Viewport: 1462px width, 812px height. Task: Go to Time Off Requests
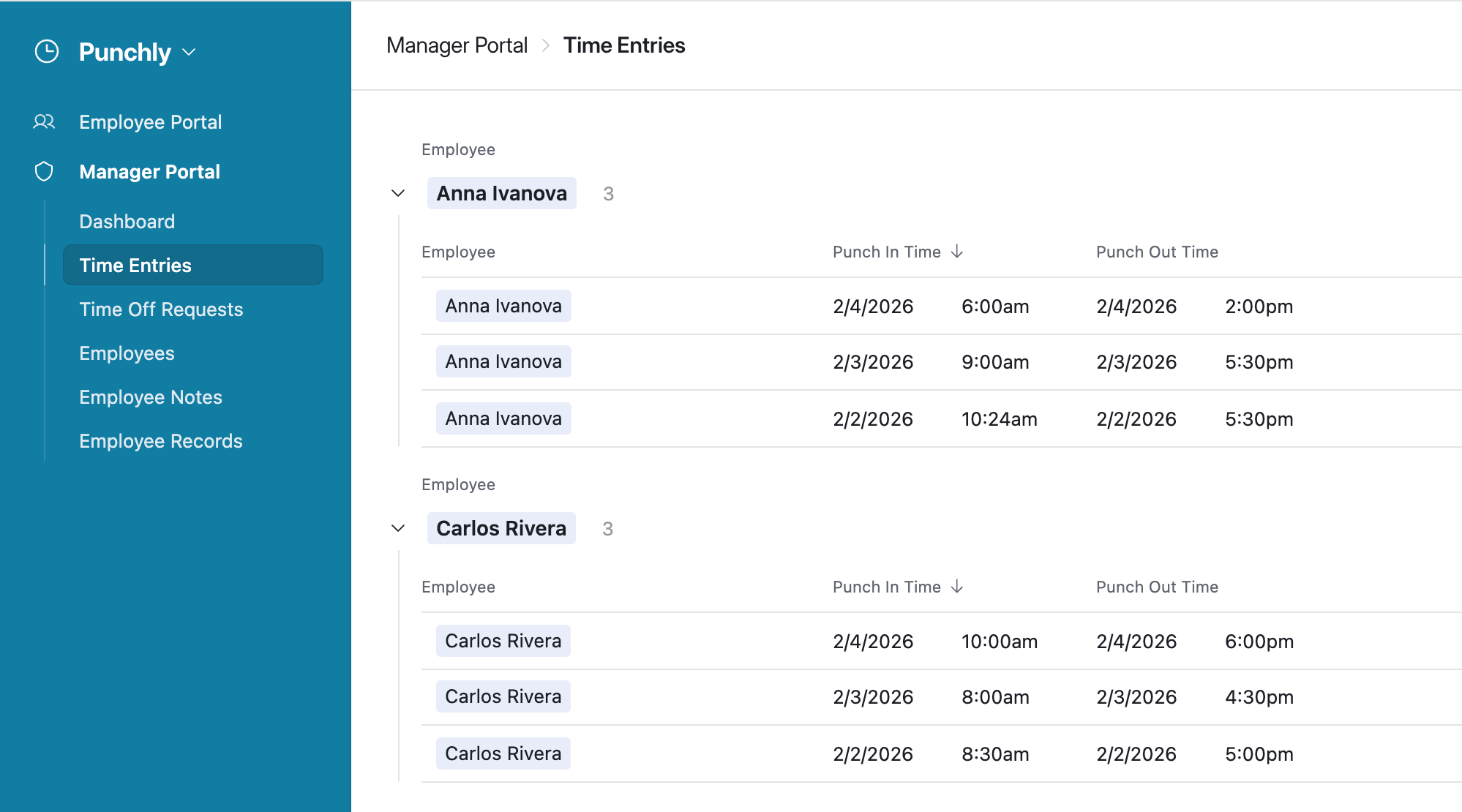pos(161,309)
